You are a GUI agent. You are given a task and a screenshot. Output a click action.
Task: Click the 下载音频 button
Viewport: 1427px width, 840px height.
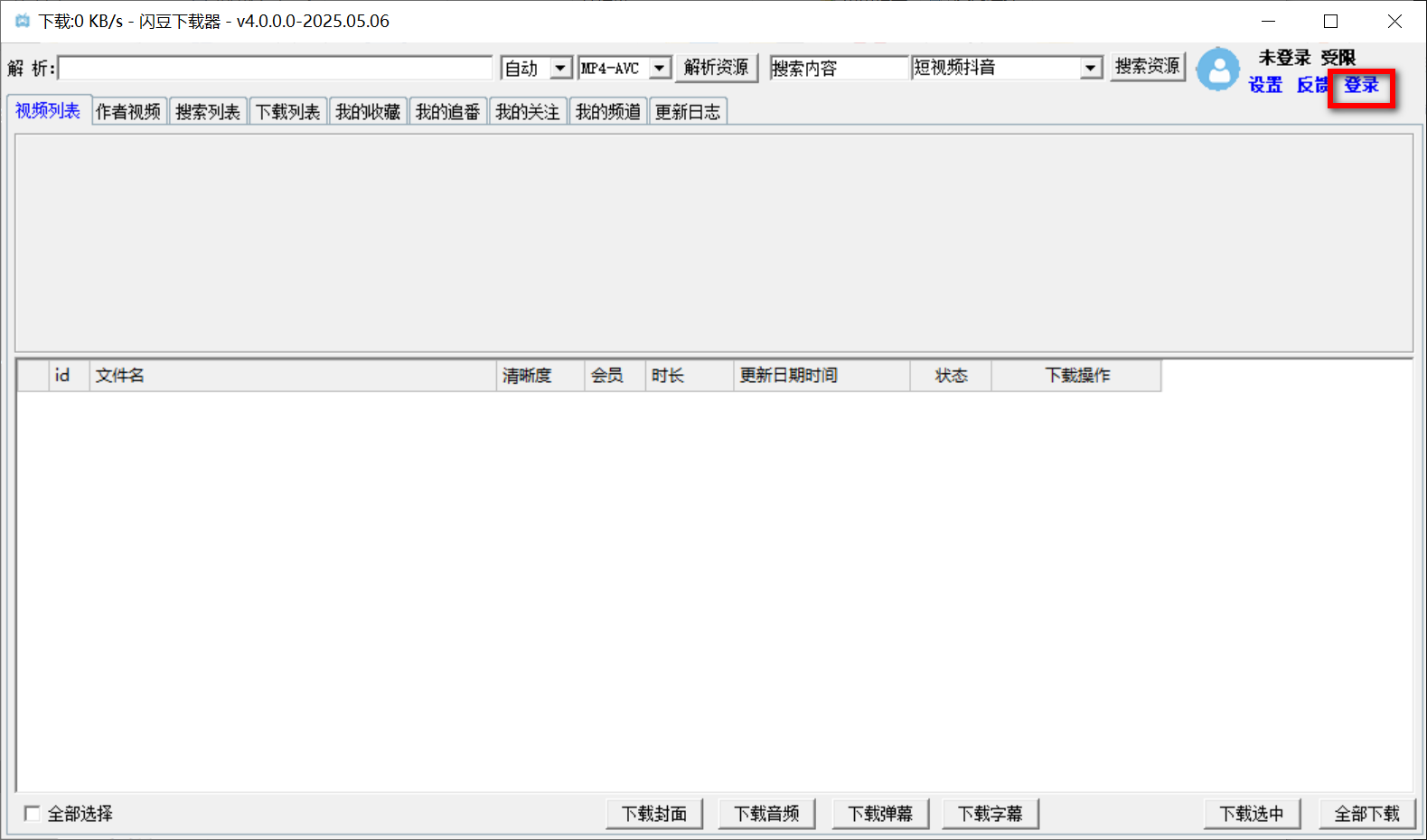coord(766,814)
